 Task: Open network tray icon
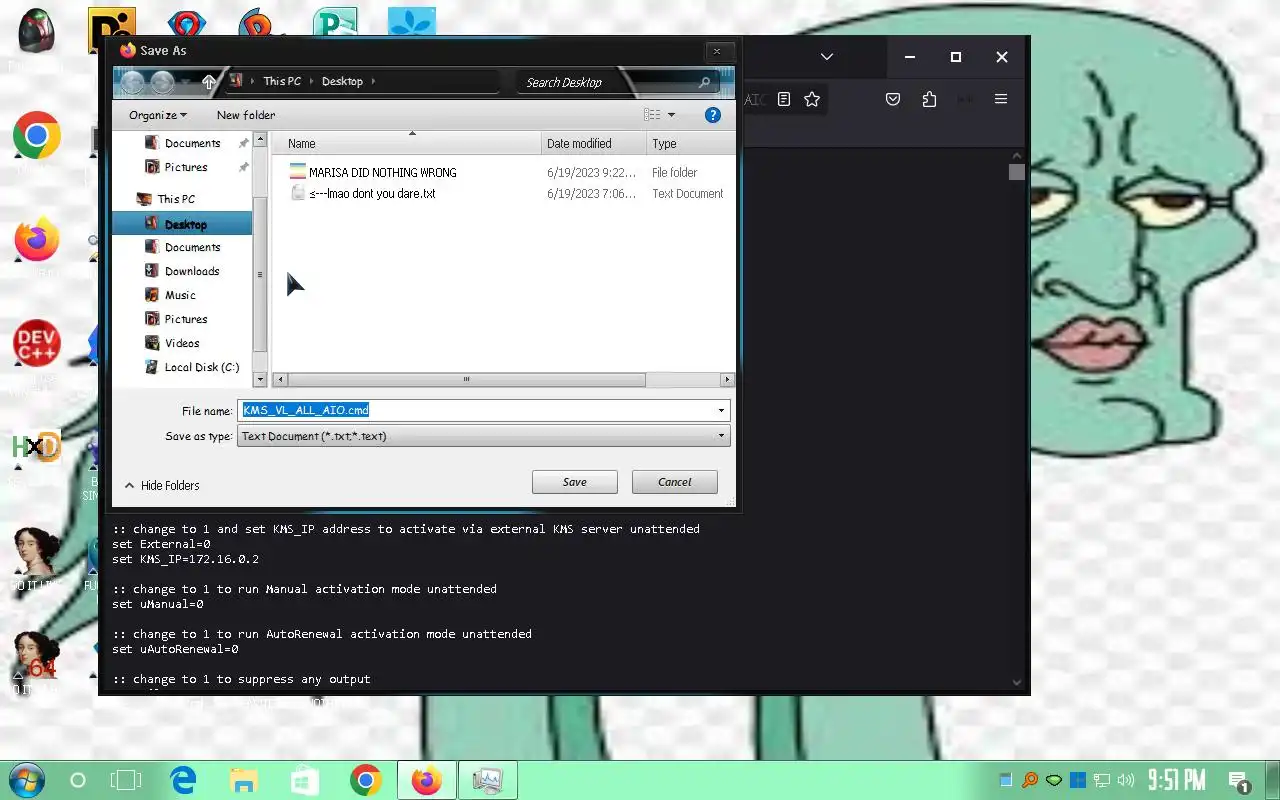point(1102,780)
